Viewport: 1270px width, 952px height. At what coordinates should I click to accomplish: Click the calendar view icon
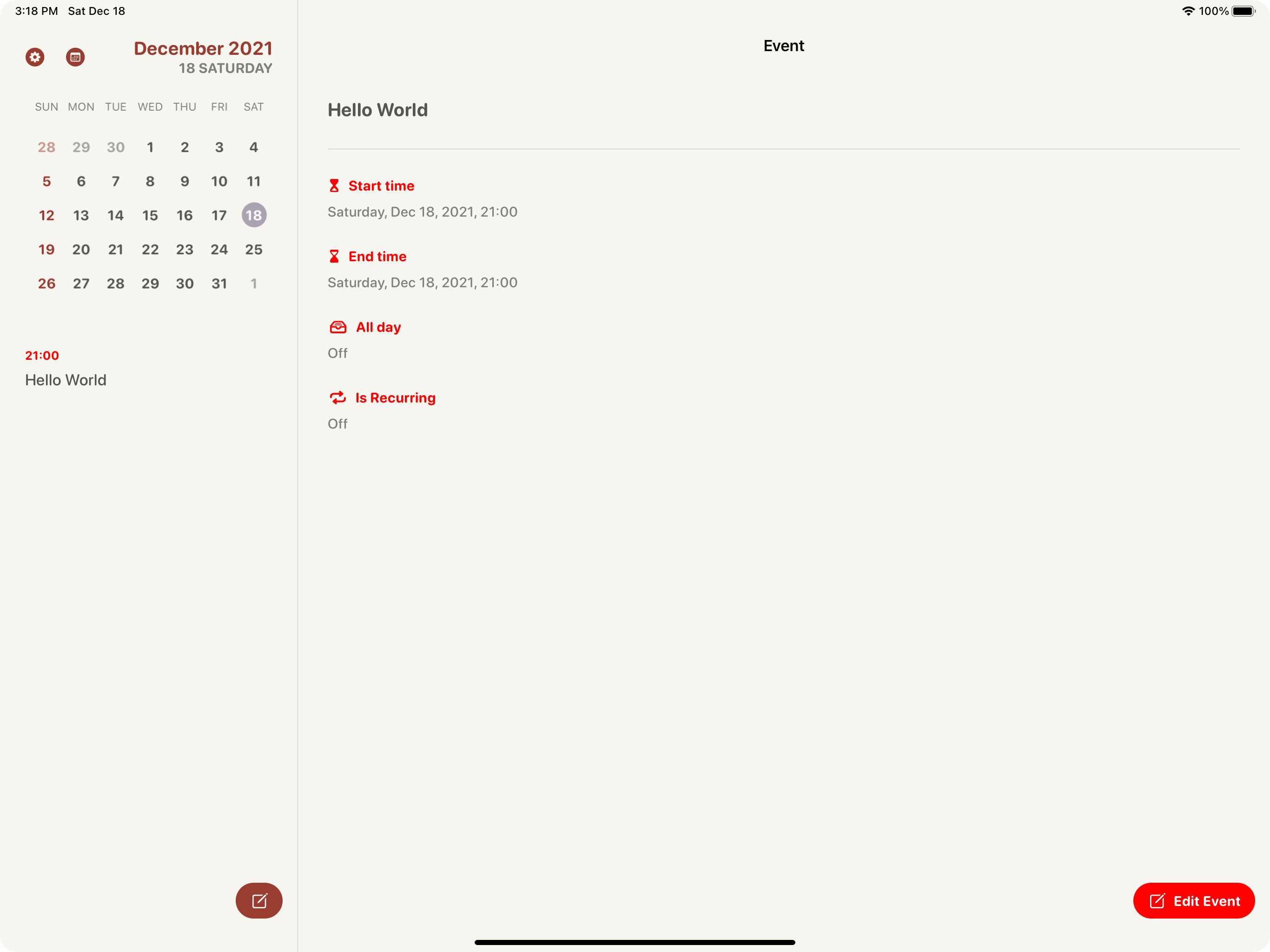[x=75, y=57]
